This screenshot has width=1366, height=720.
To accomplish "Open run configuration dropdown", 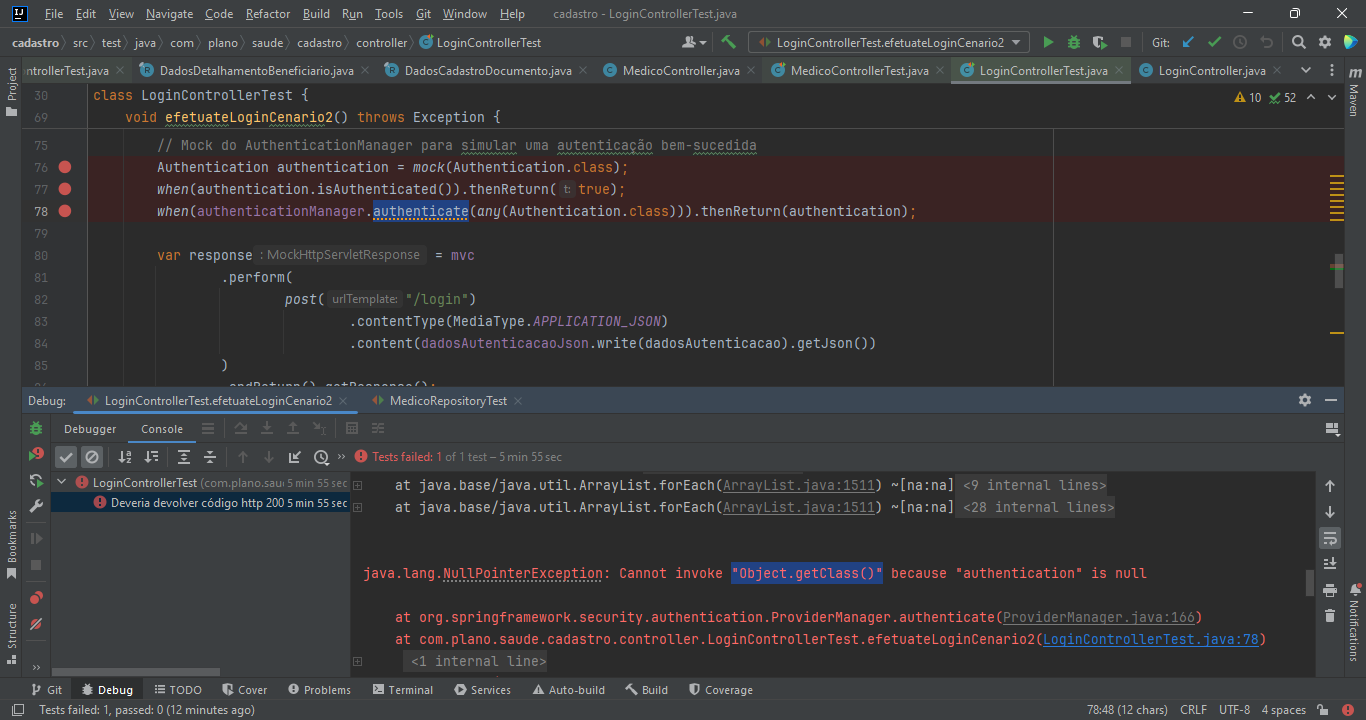I will point(888,43).
